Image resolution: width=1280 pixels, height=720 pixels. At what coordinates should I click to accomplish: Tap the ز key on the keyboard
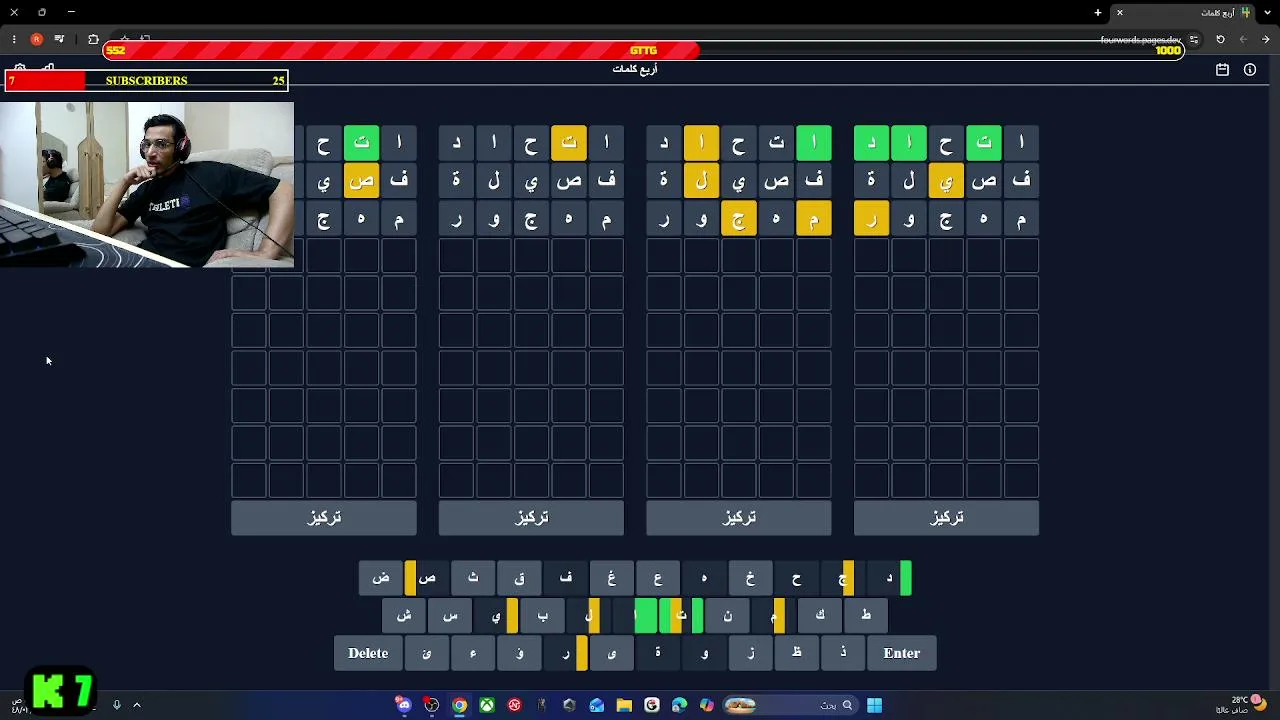tap(750, 653)
